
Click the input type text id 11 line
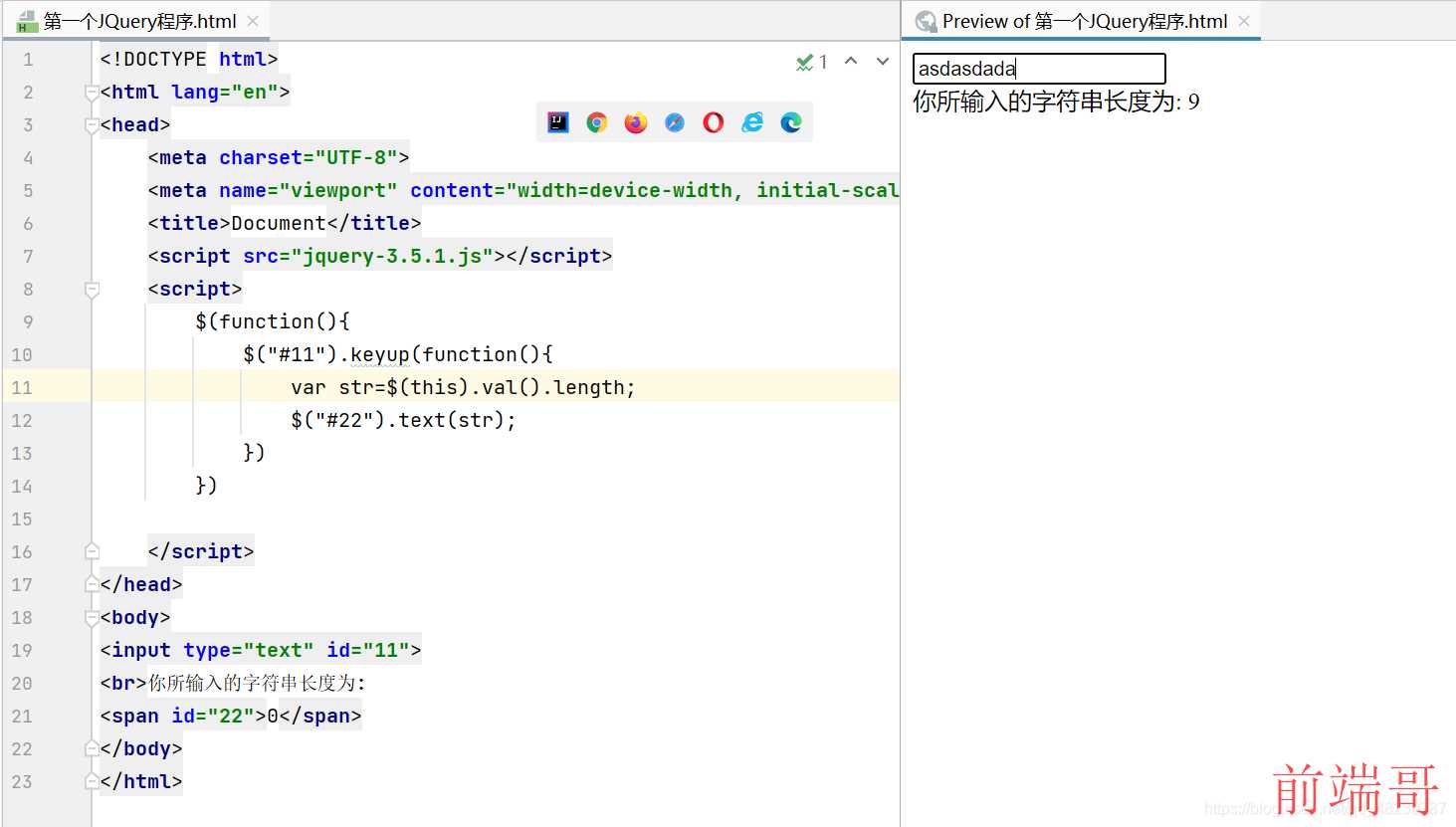pos(261,650)
